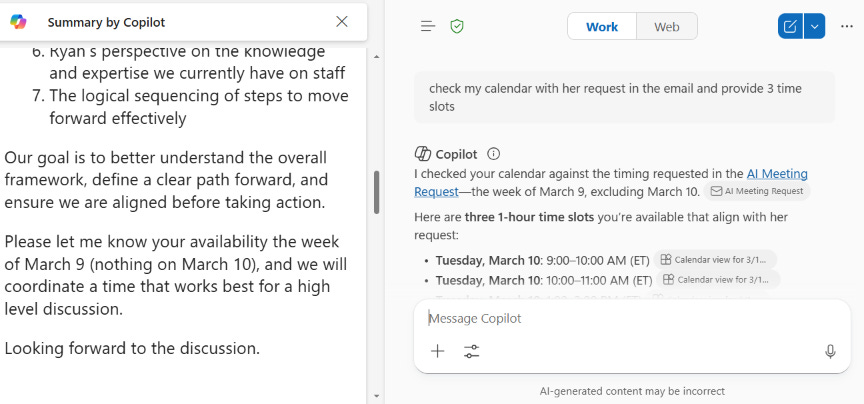Screen dimensions: 864x404
Task: Activate the microphone voice input
Action: click(x=830, y=352)
